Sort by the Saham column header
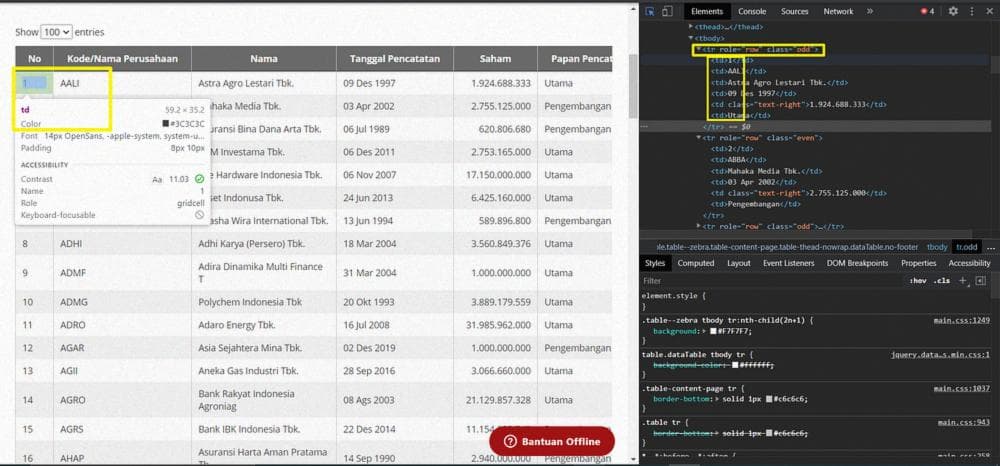 pos(496,59)
